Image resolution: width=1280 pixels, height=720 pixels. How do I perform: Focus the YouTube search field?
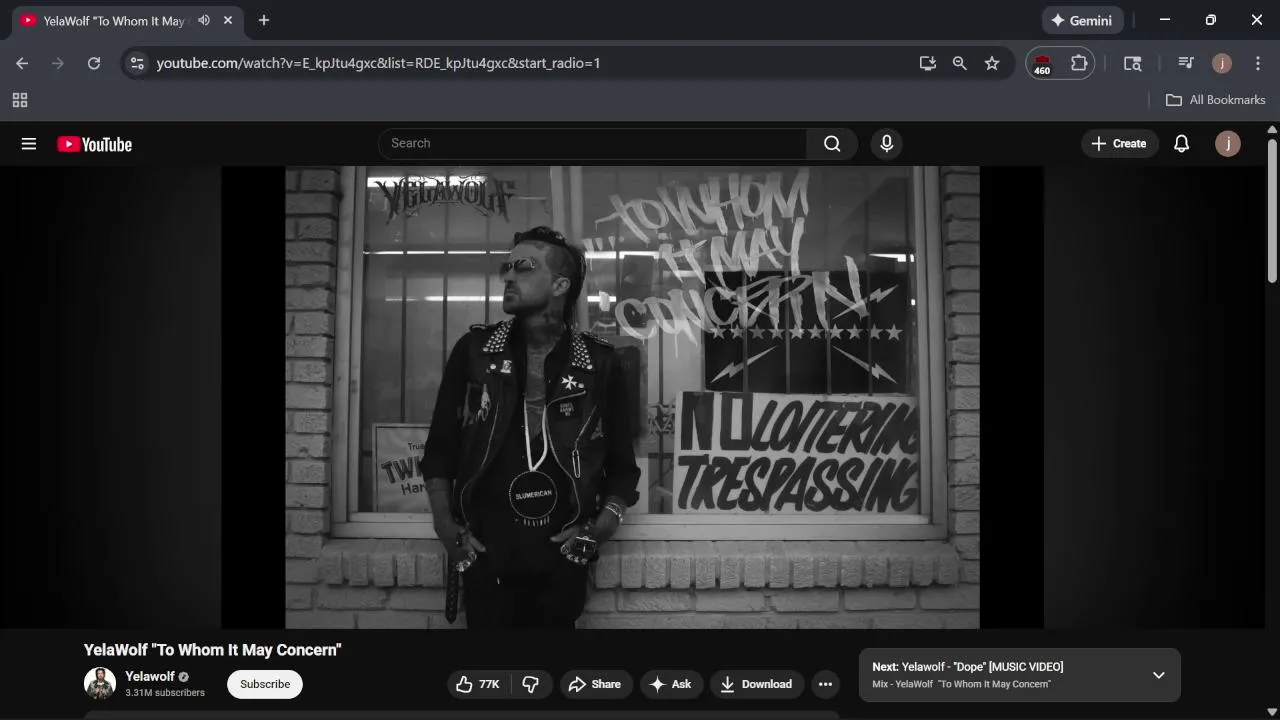[x=593, y=144]
